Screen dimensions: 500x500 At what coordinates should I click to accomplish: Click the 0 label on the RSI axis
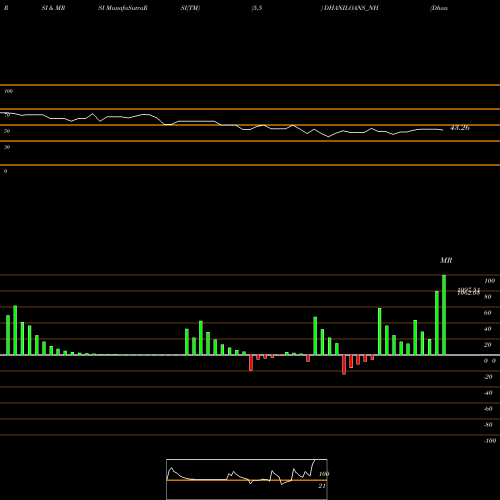(x=5, y=171)
